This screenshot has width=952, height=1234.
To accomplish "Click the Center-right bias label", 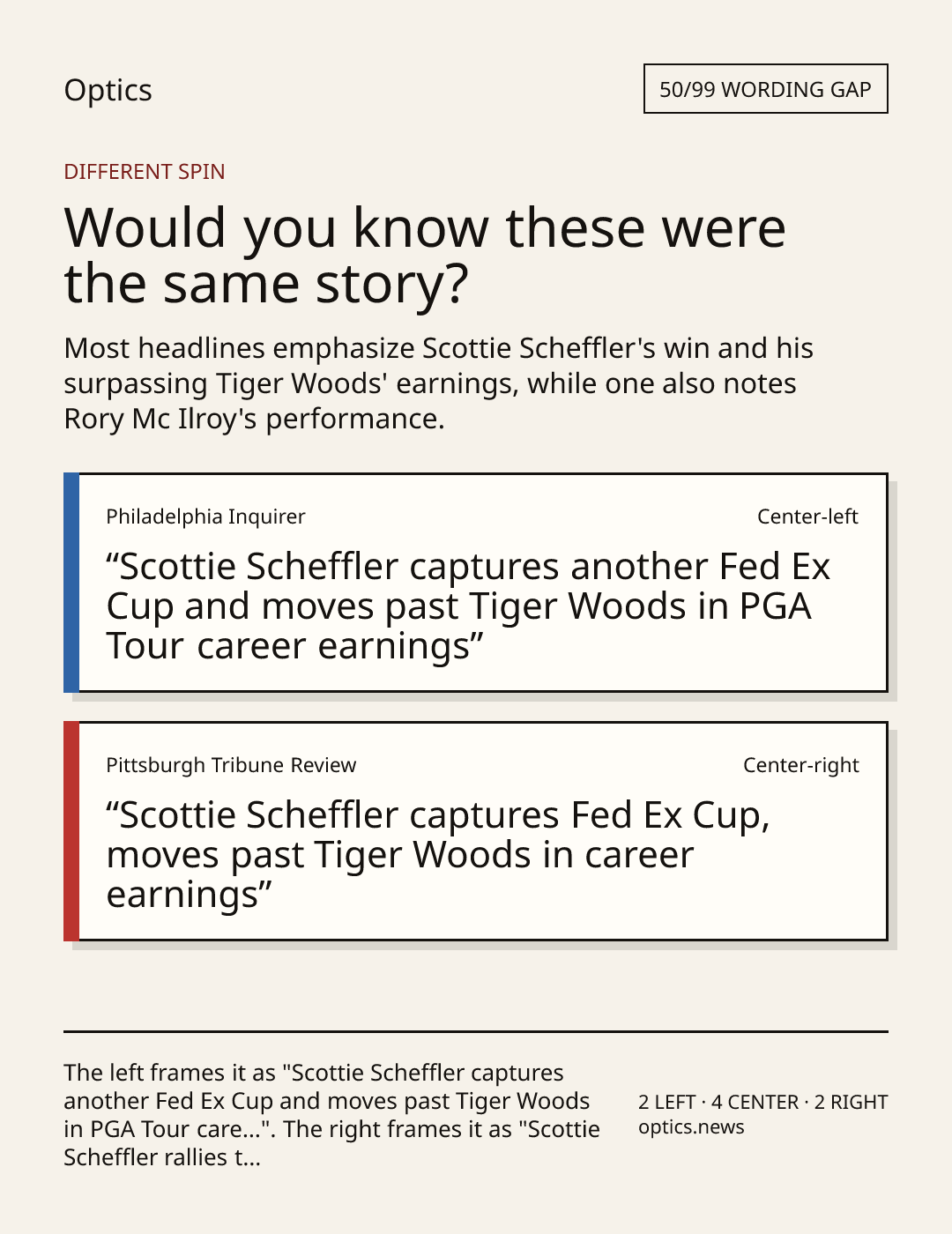I will pos(800,765).
